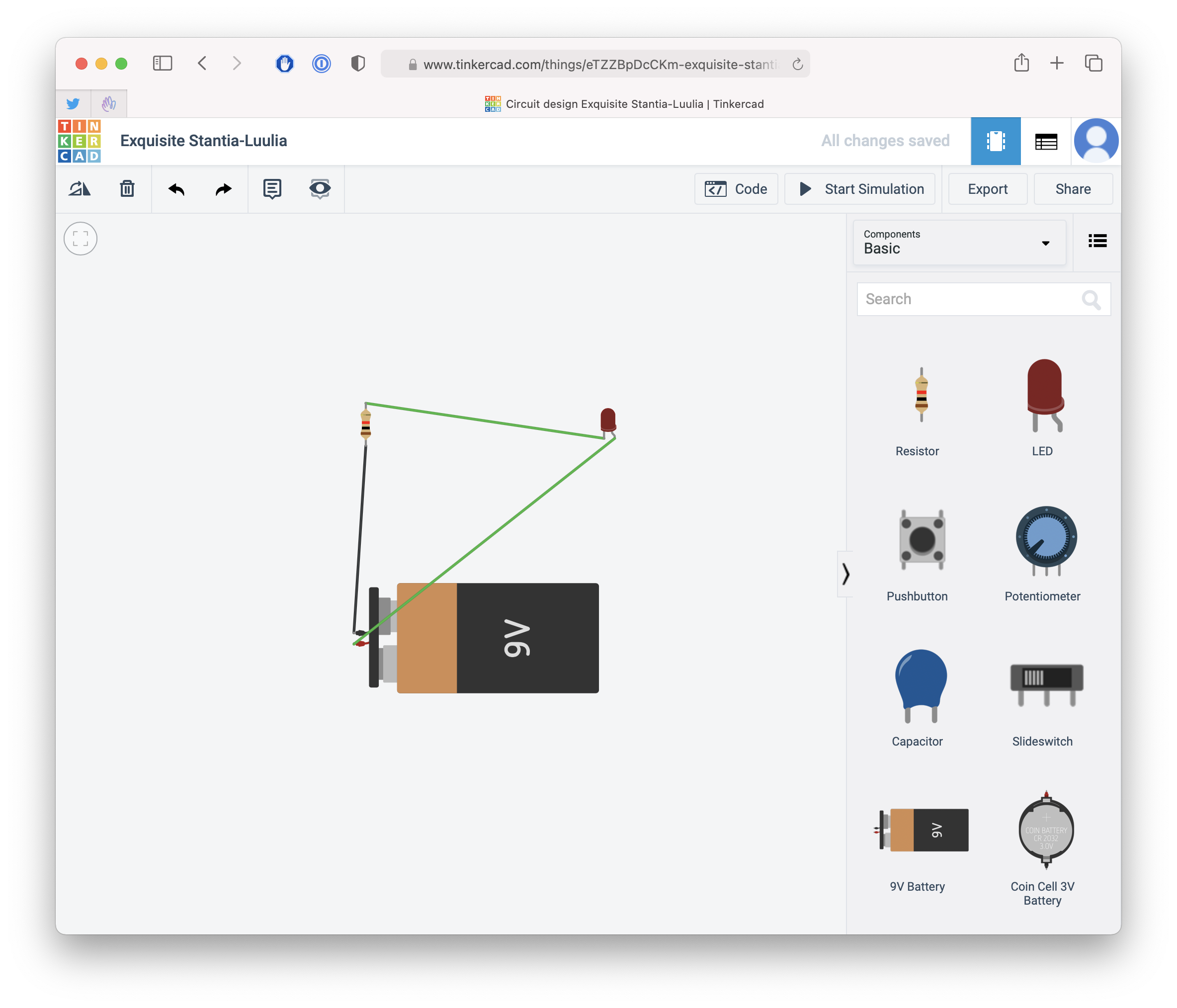Screen dimensions: 1177x1008
Task: Select the Potentiometer component
Action: 1045,540
